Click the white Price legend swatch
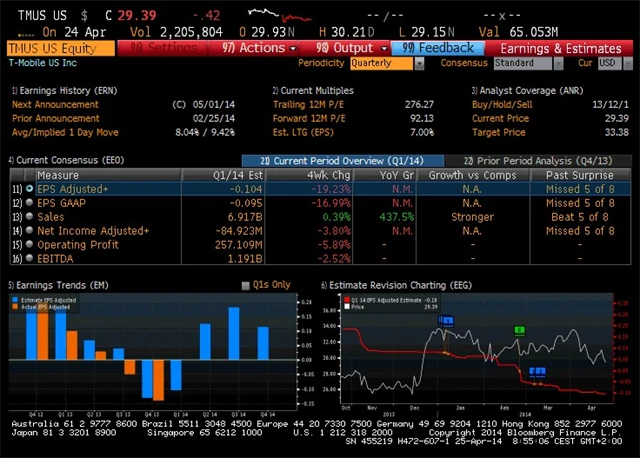This screenshot has width=640, height=458. (347, 307)
